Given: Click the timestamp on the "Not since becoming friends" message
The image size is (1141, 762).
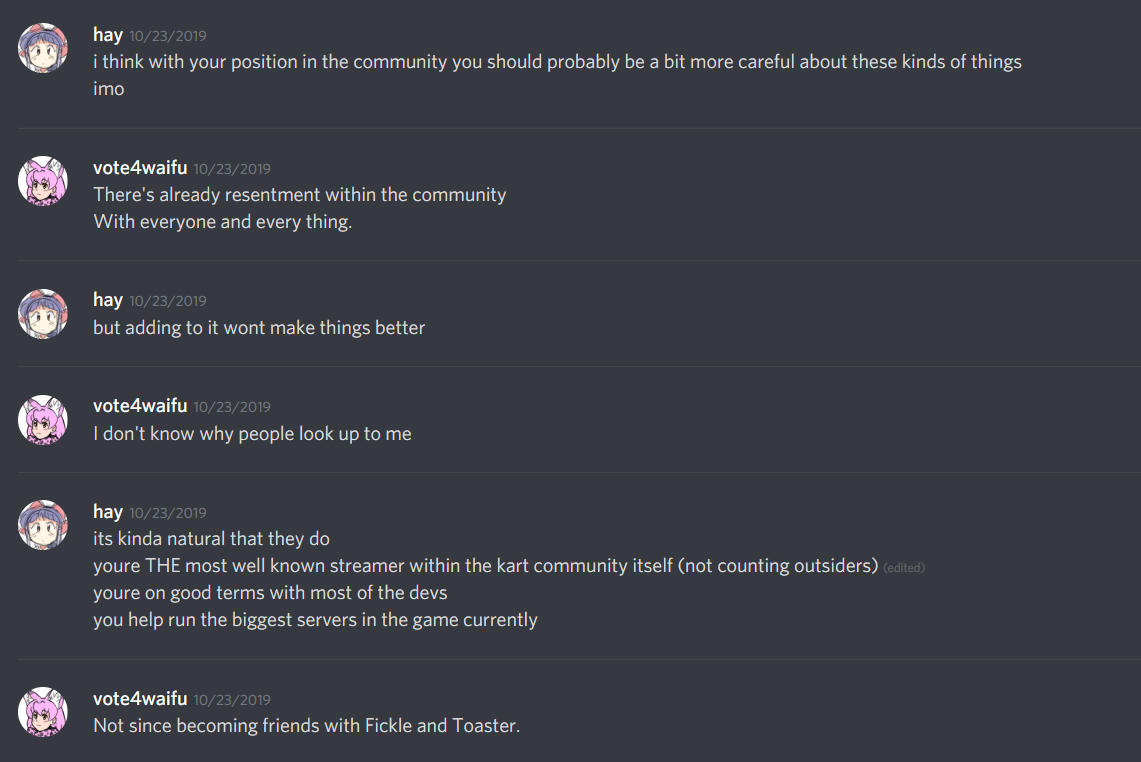Looking at the screenshot, I should [232, 700].
